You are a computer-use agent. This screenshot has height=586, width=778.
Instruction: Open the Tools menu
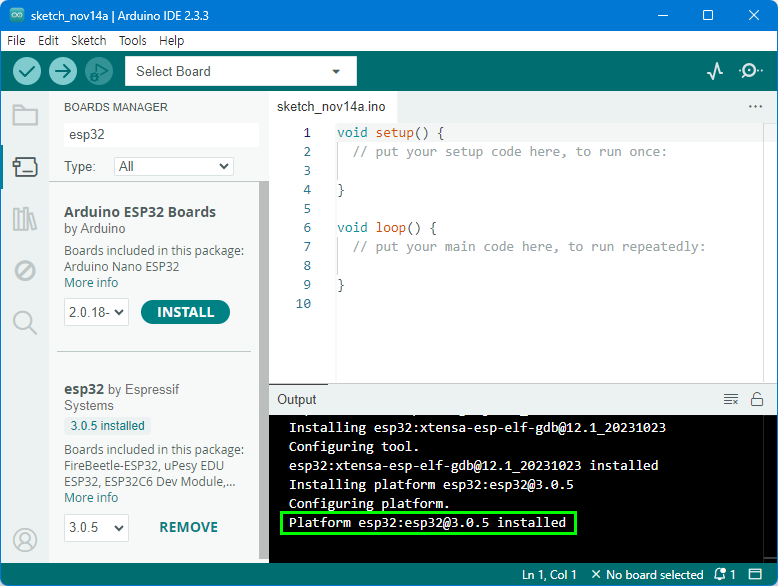(132, 41)
